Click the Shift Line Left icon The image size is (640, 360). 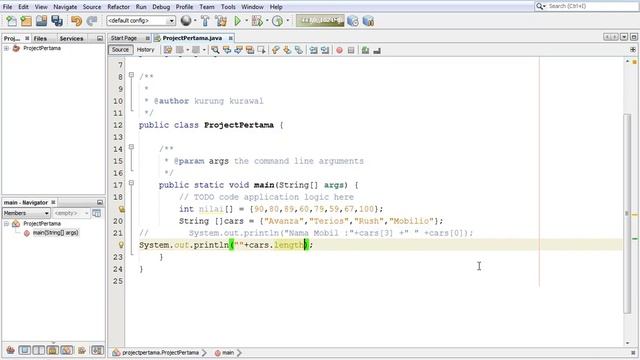click(313, 50)
